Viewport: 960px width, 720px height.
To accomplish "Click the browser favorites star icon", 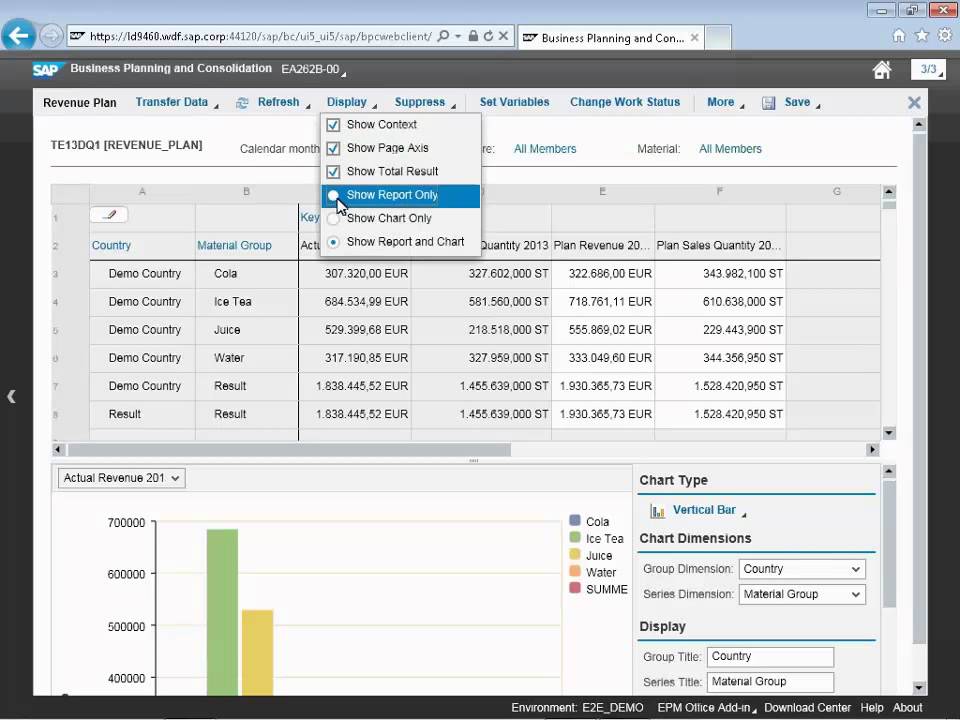I will pos(921,36).
